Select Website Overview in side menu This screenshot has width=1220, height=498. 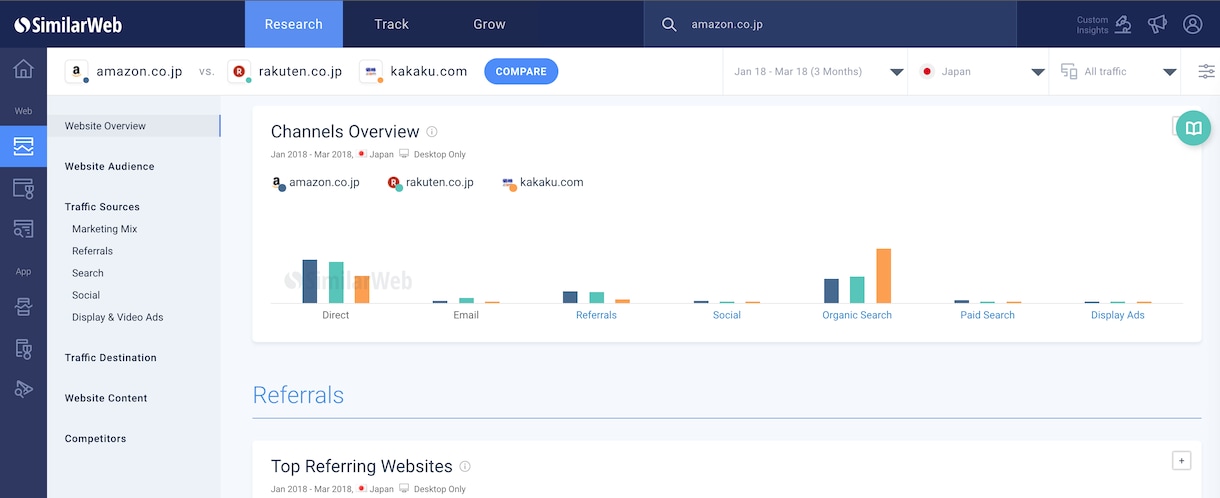coord(134,126)
